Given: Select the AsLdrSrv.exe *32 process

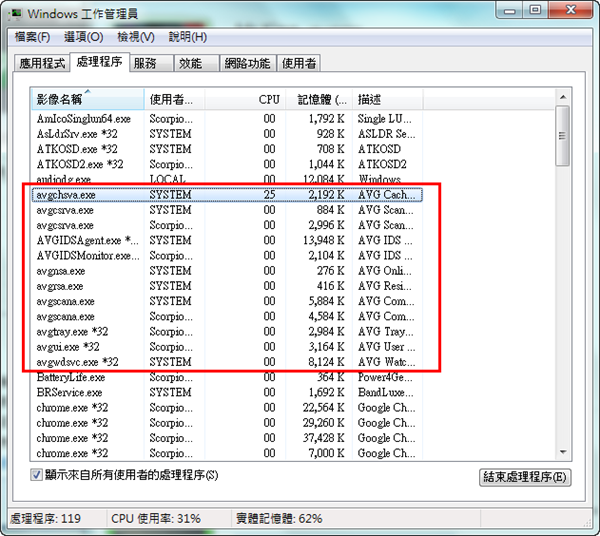Looking at the screenshot, I should tap(227, 134).
